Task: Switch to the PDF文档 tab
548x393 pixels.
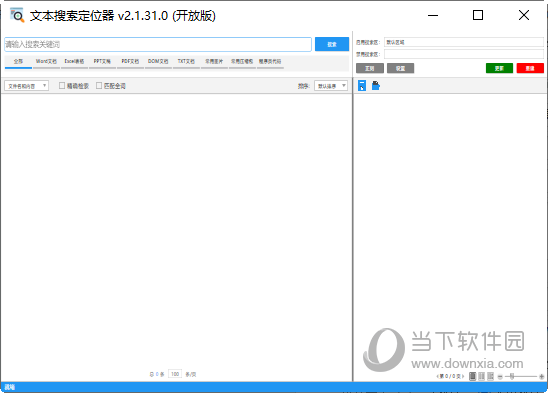Action: [x=130, y=62]
